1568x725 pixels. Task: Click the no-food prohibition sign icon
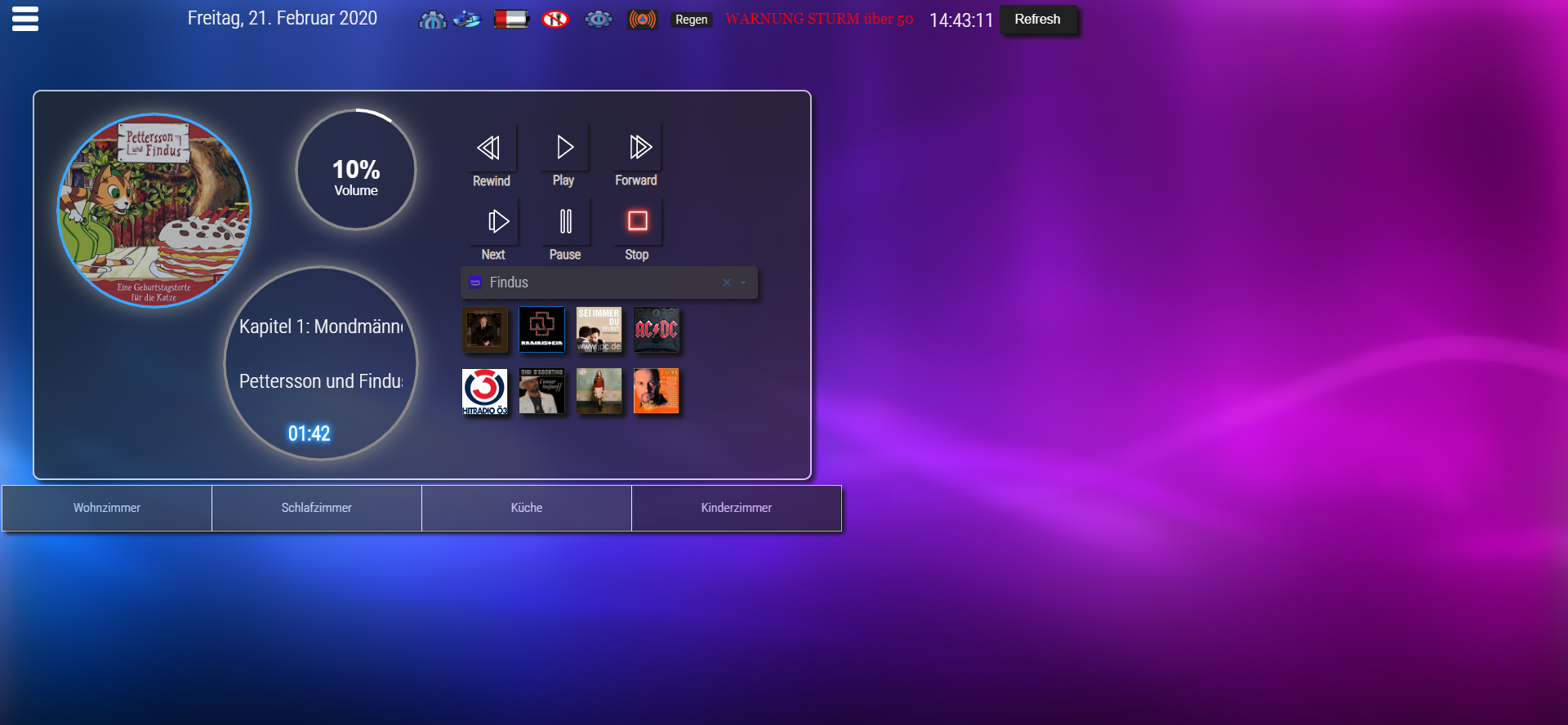point(555,19)
